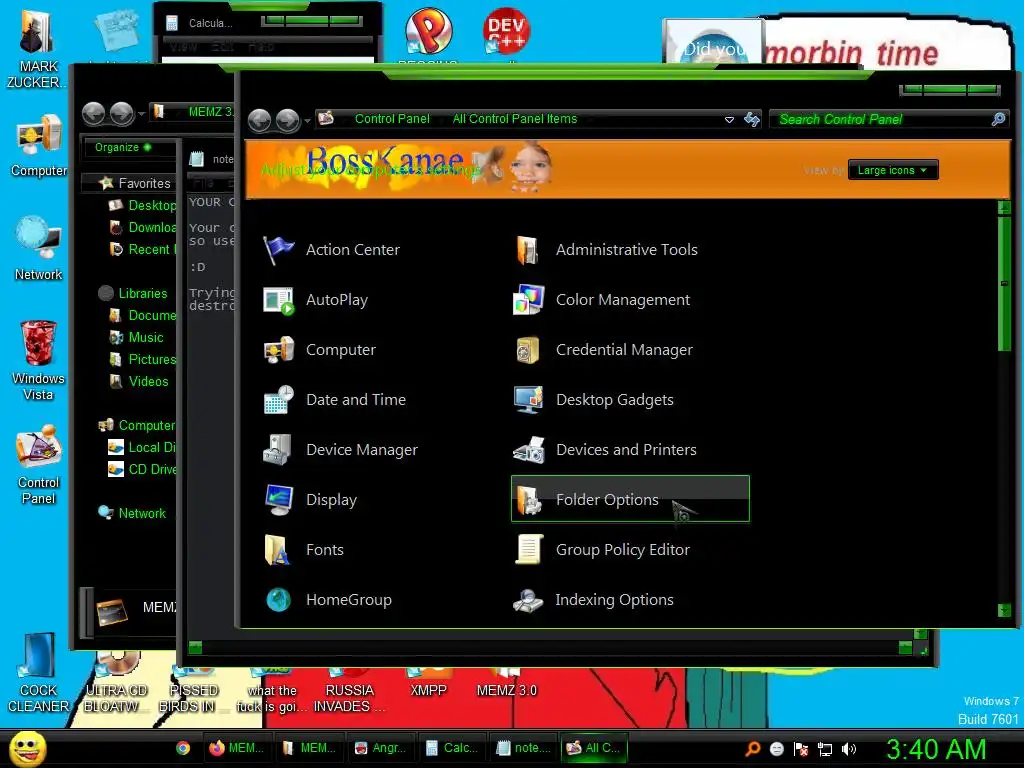This screenshot has width=1024, height=768.
Task: Open Devices and Printers icon
Action: tap(528, 449)
